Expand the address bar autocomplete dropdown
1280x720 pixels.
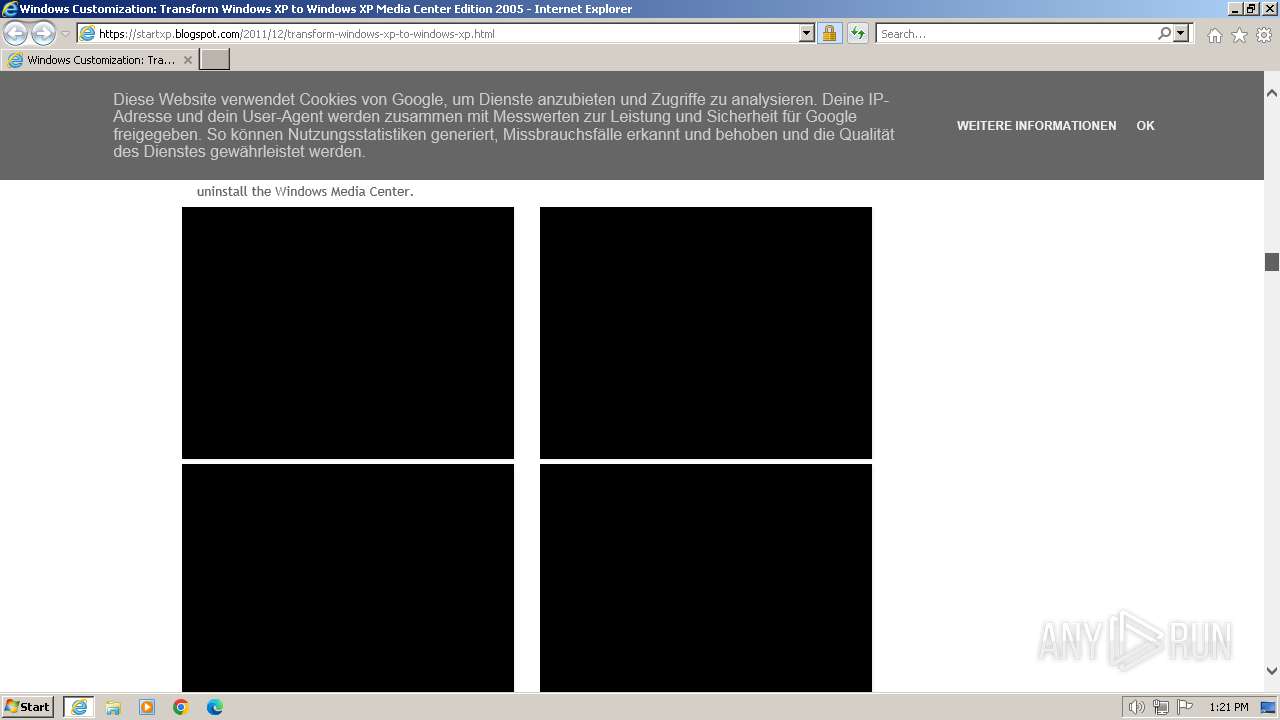(807, 34)
